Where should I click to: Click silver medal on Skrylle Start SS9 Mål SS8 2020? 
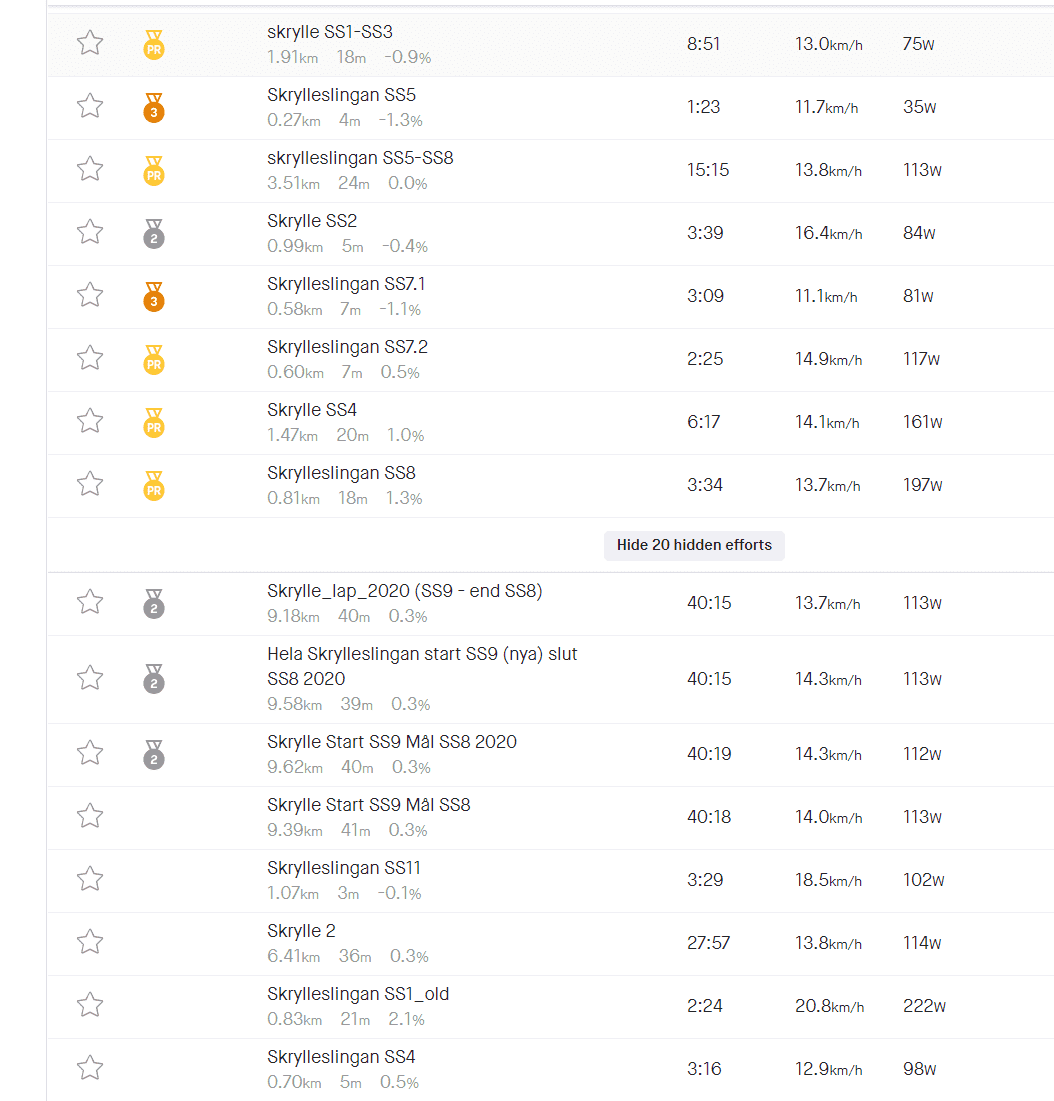(154, 755)
